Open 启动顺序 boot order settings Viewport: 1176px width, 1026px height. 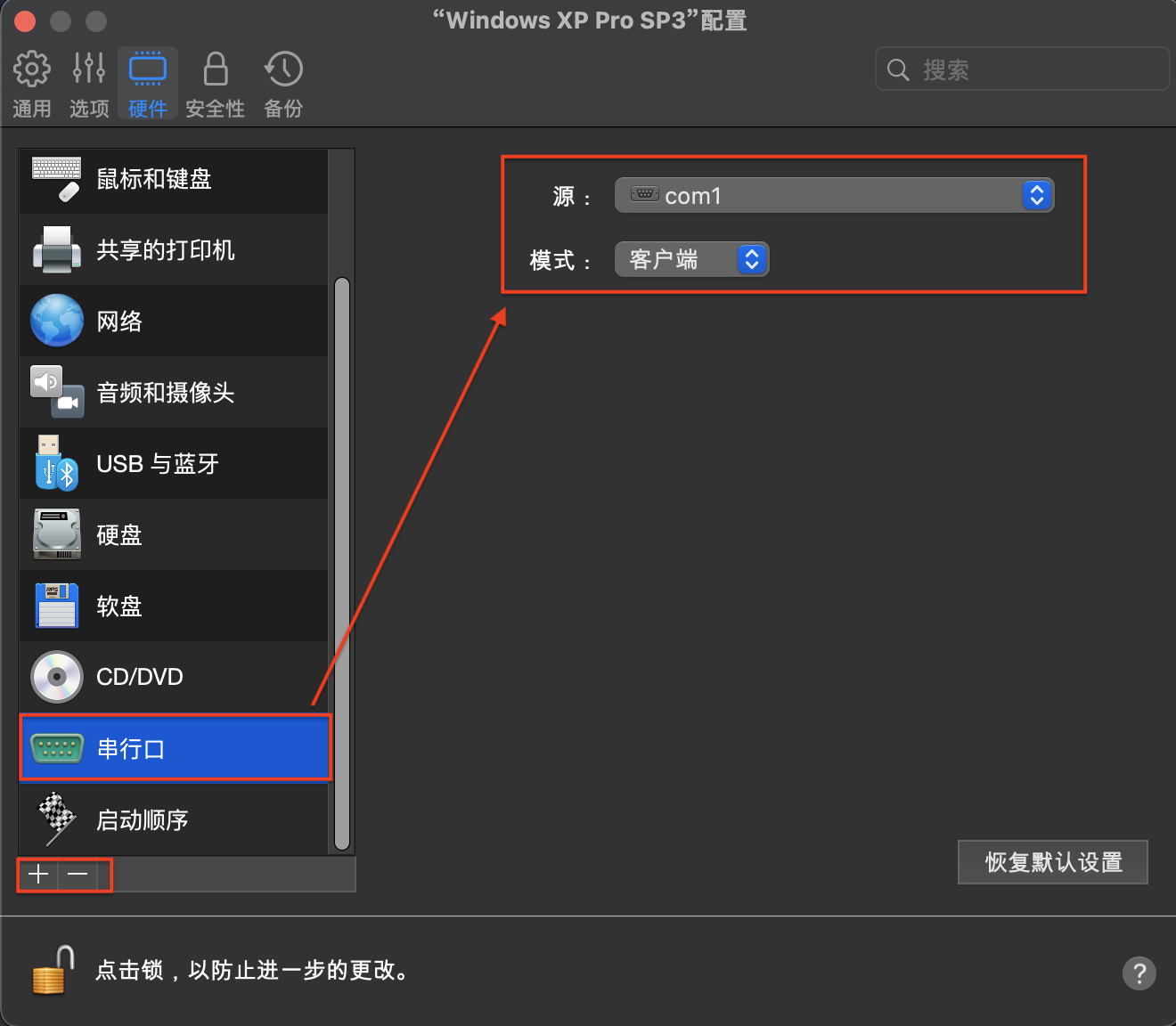click(174, 820)
